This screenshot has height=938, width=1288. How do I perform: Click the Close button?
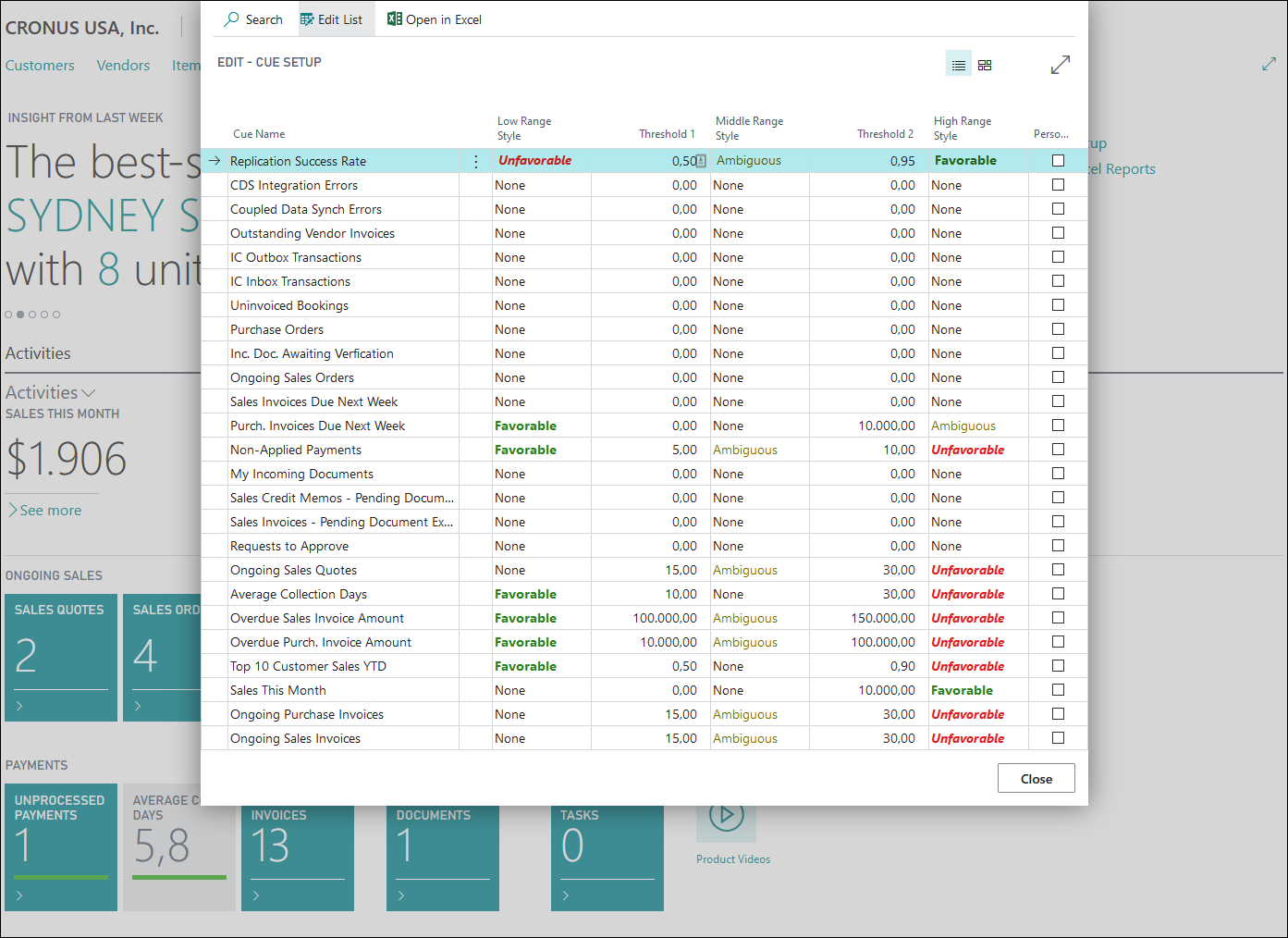(1037, 779)
